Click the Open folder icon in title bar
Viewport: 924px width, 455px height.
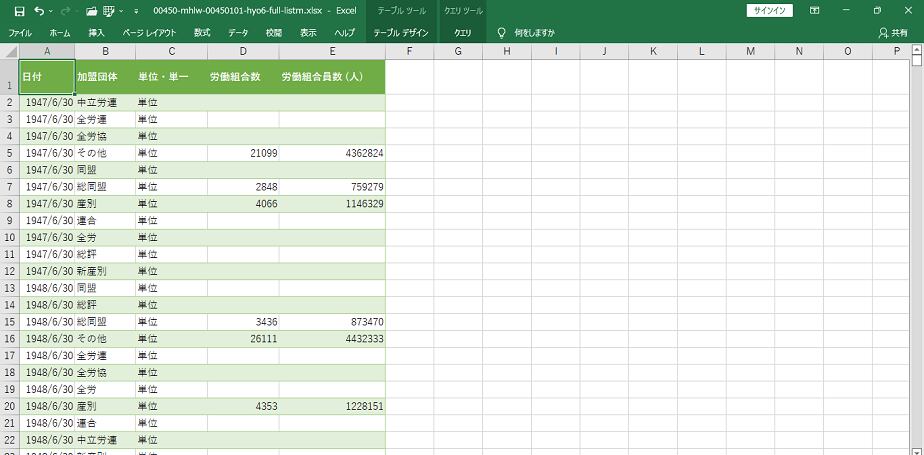(93, 10)
